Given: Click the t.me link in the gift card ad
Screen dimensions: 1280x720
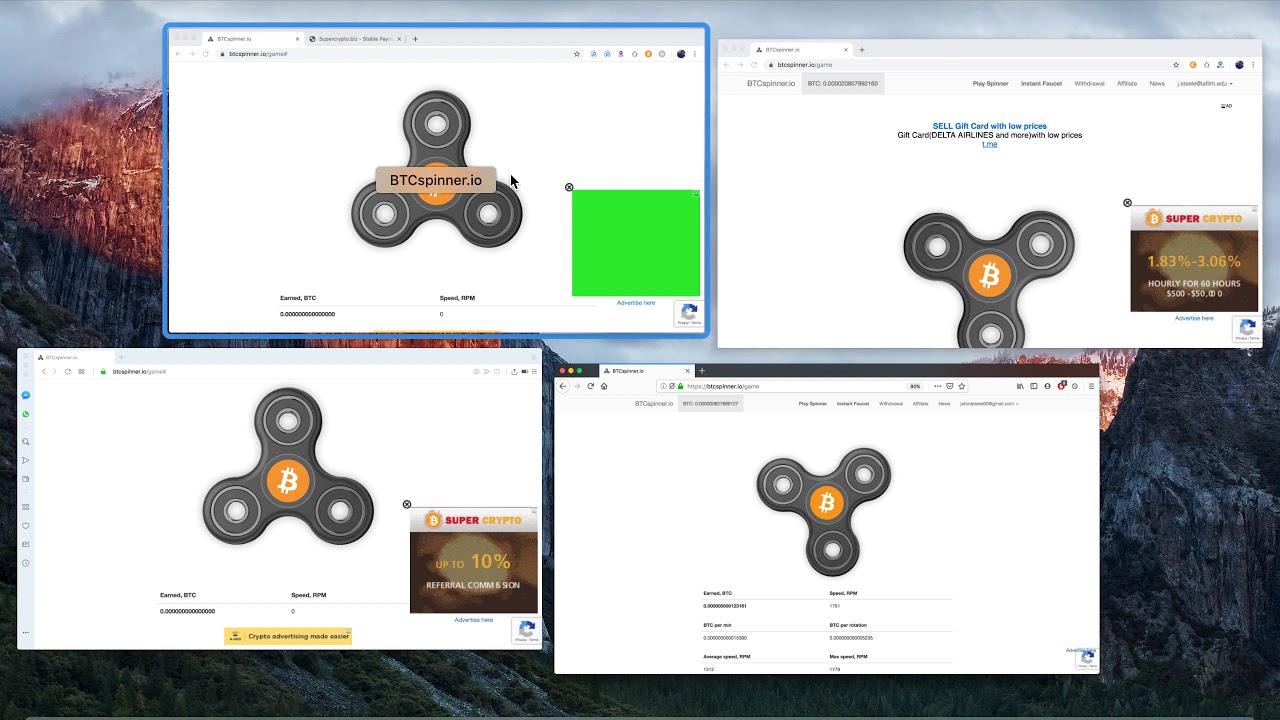Looking at the screenshot, I should click(x=990, y=144).
